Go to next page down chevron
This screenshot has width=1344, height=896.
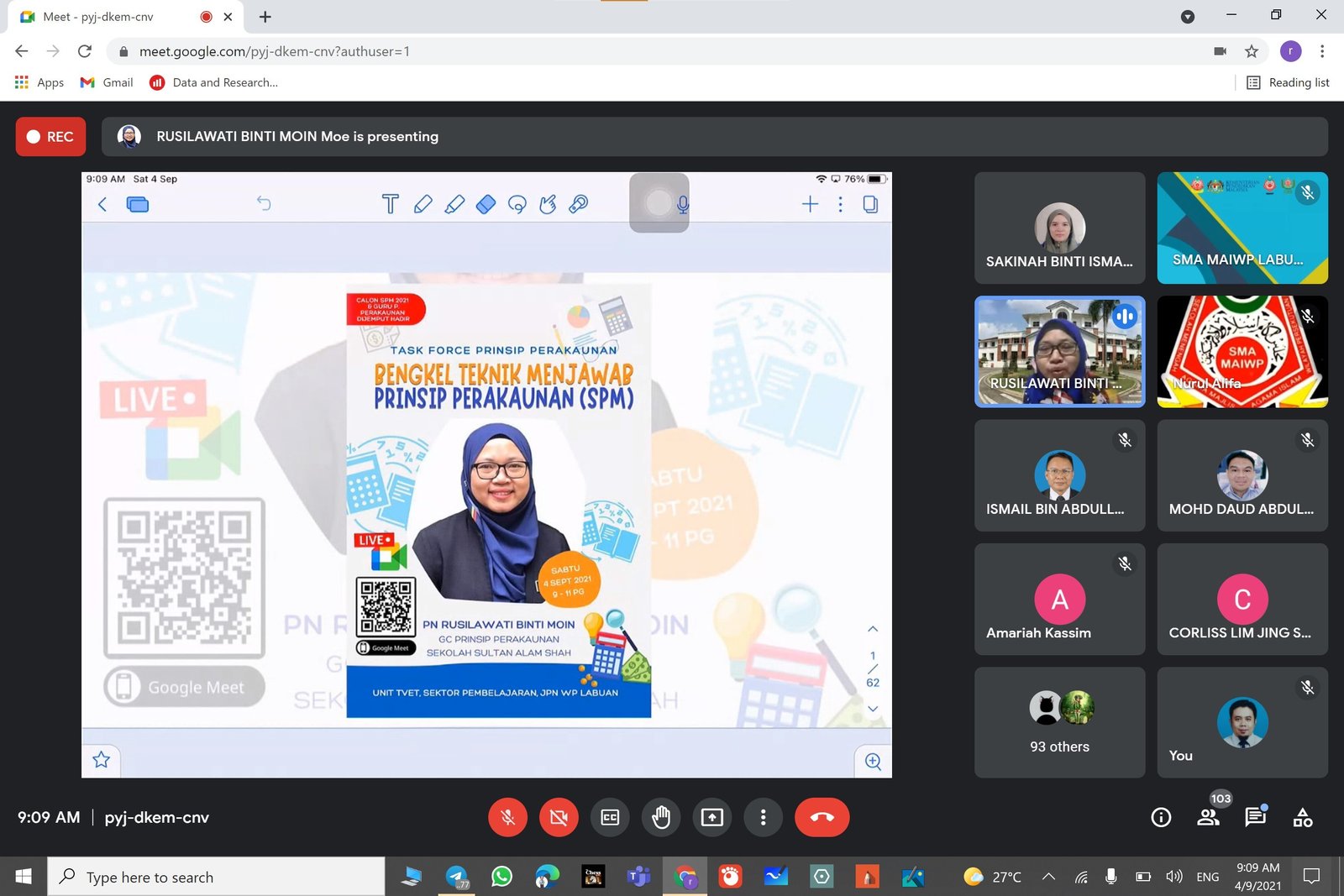coord(873,709)
